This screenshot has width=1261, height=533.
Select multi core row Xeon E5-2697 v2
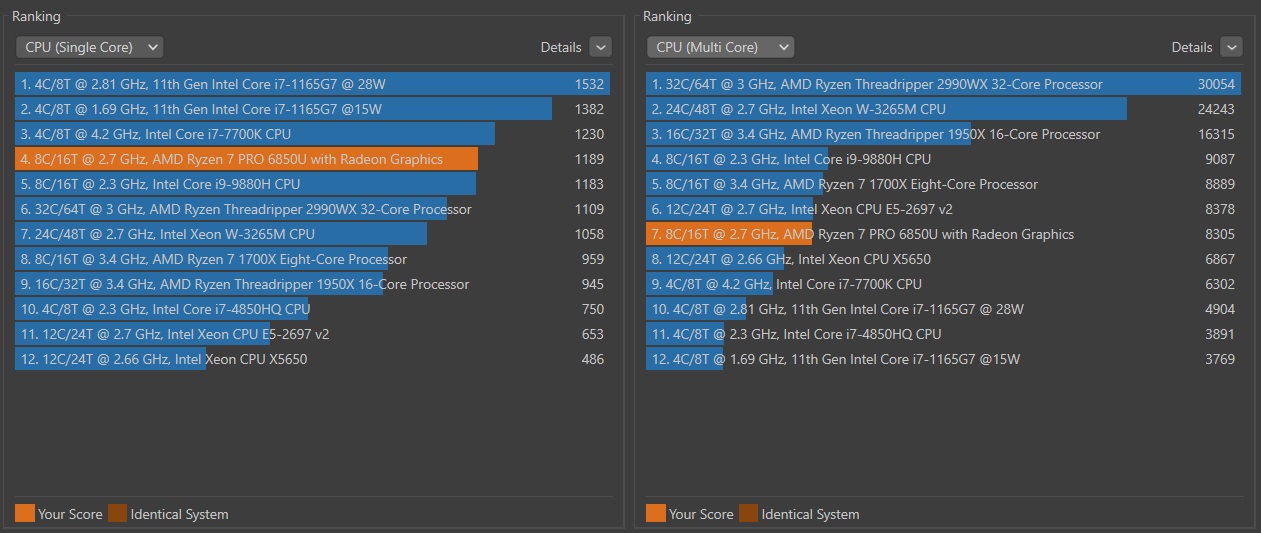(x=943, y=209)
